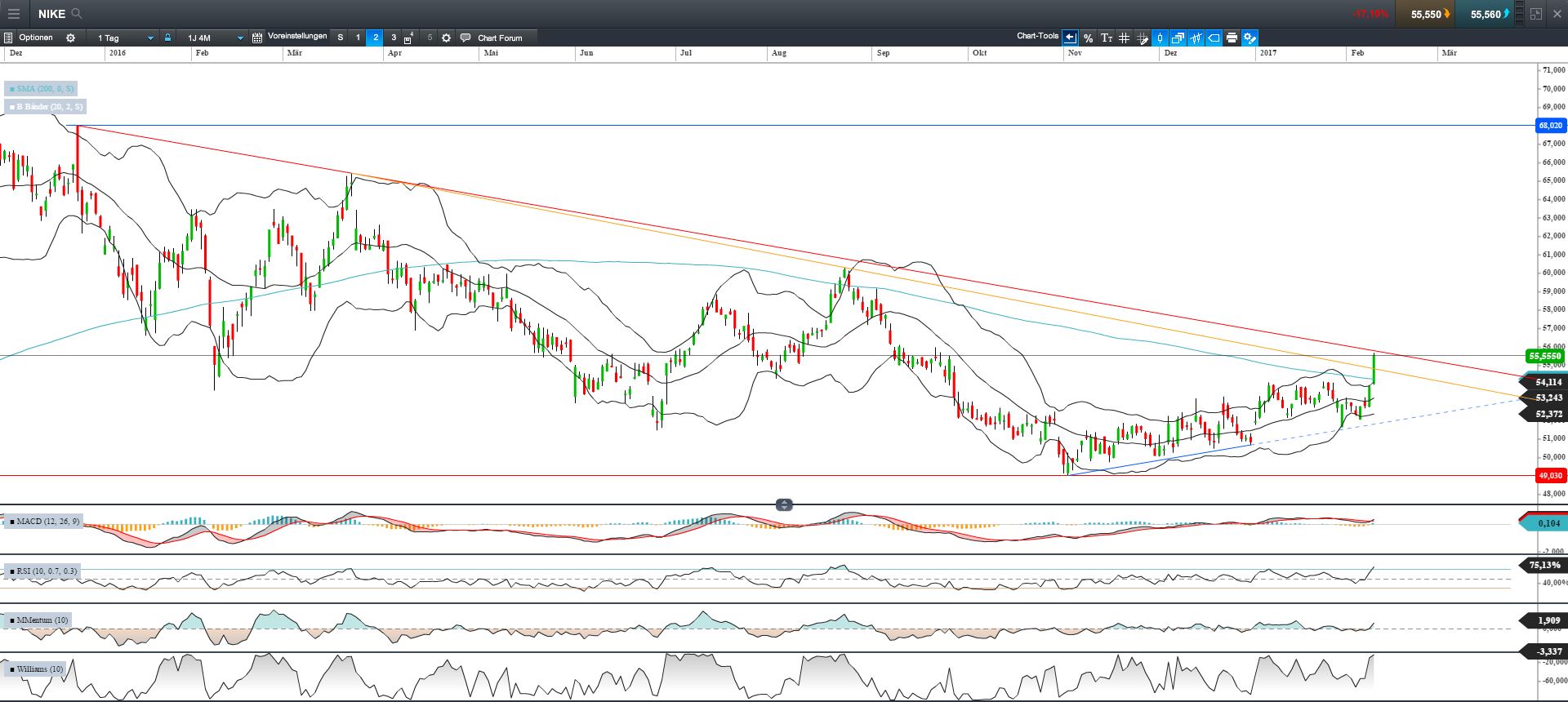
Task: Select preset tab 3
Action: coord(394,38)
